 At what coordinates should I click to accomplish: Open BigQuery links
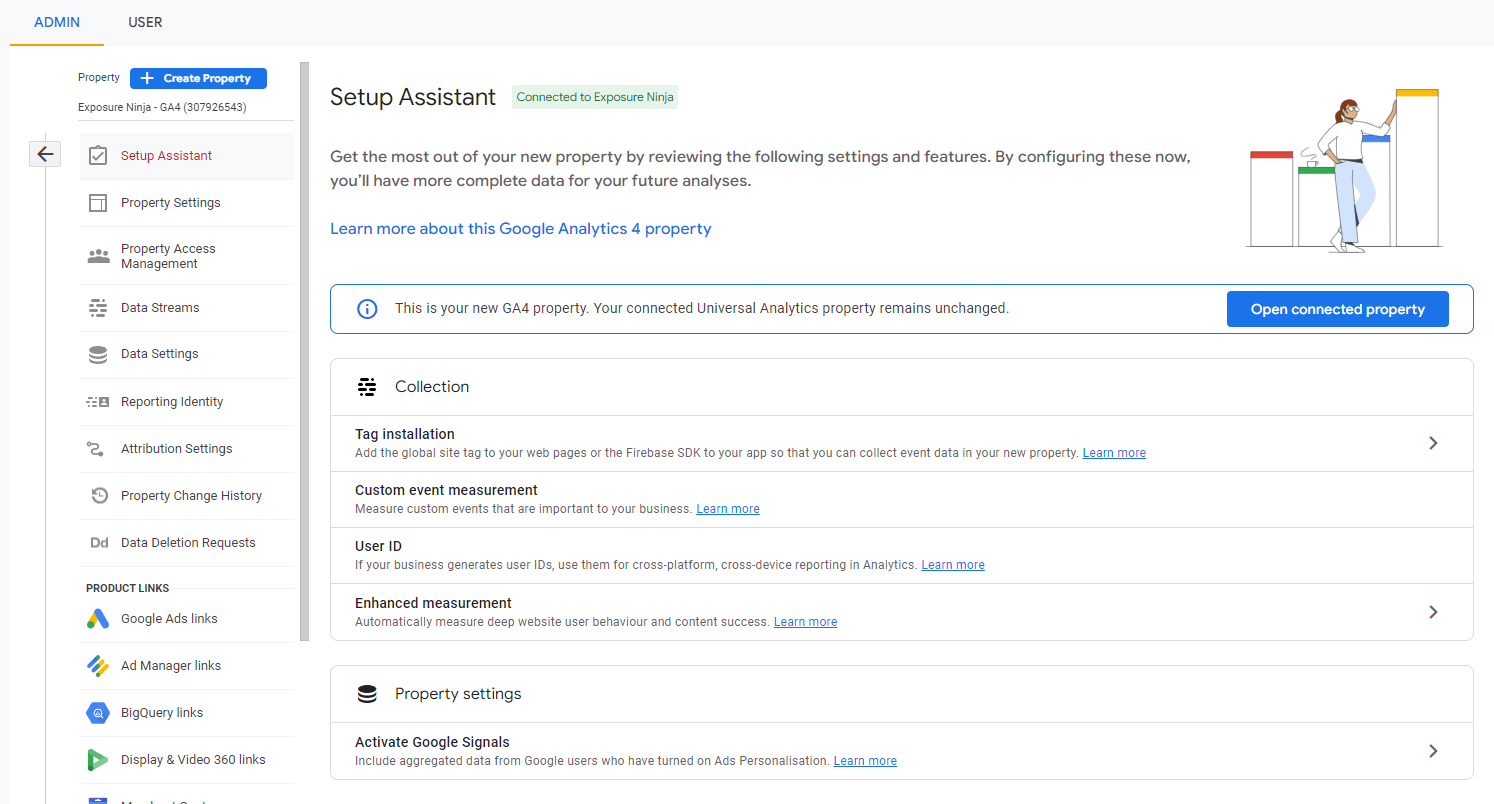(187, 713)
